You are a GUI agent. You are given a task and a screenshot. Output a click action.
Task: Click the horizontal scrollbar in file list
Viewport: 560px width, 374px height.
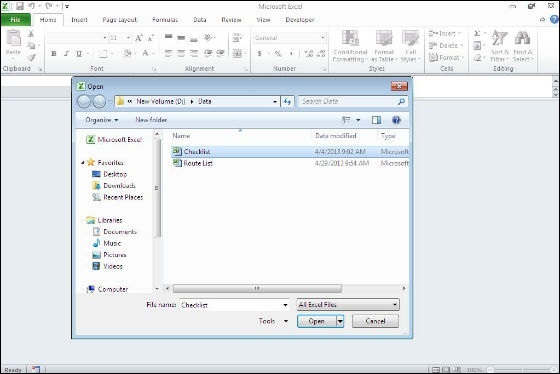(x=257, y=288)
